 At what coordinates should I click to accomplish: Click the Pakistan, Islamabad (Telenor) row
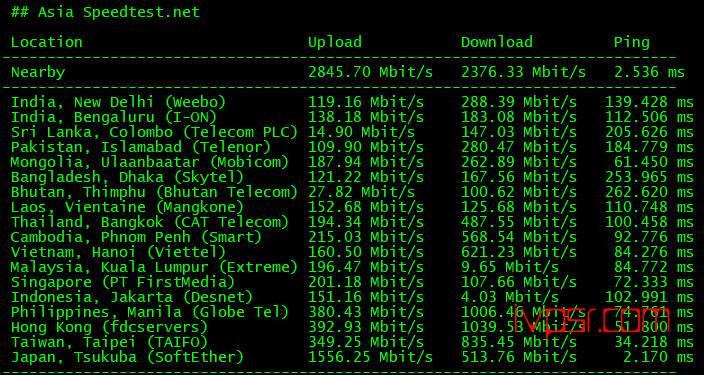point(352,147)
